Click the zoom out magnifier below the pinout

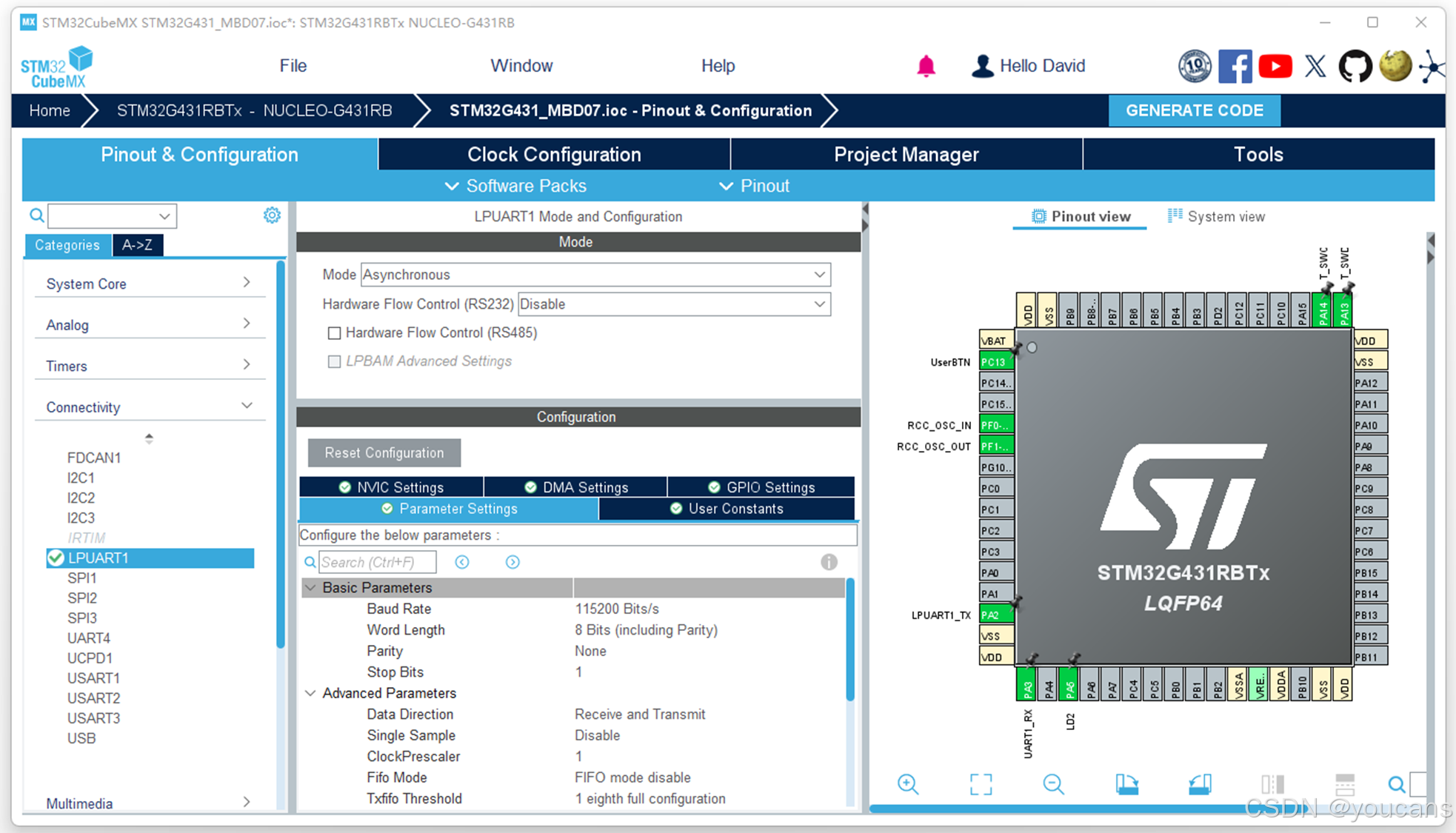pyautogui.click(x=1053, y=784)
